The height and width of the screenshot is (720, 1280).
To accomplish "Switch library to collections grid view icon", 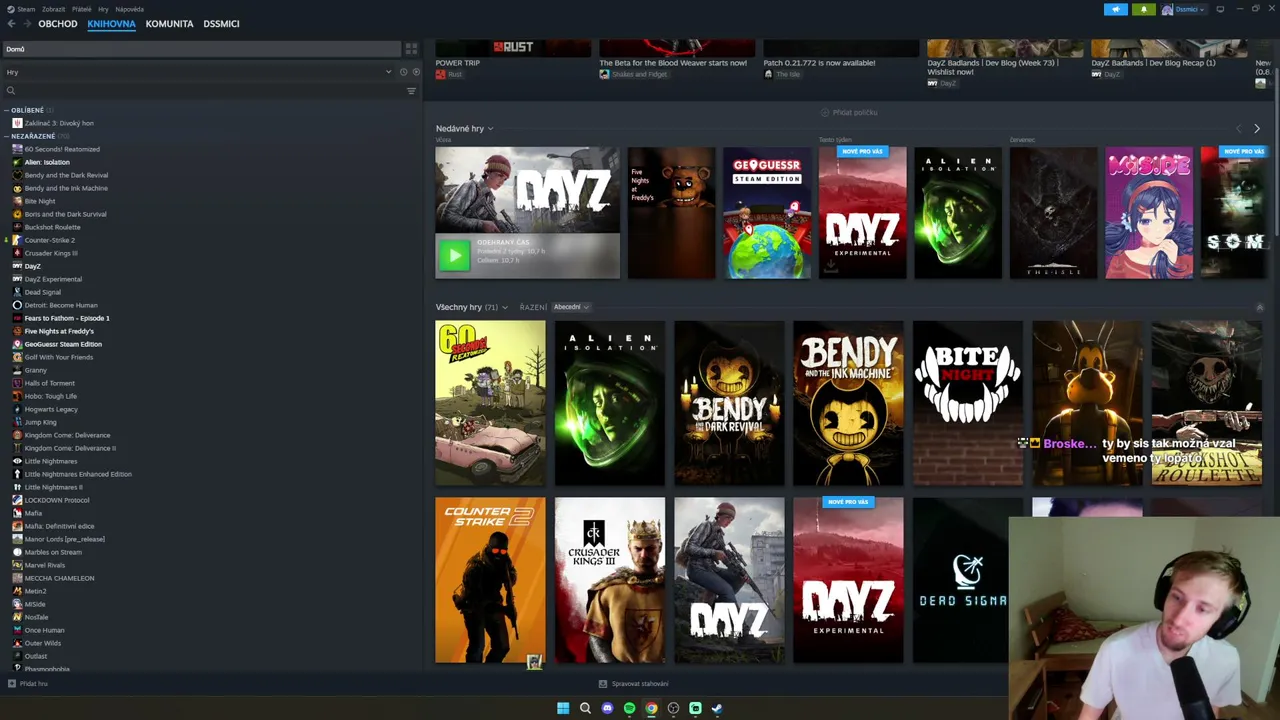I will pos(411,49).
